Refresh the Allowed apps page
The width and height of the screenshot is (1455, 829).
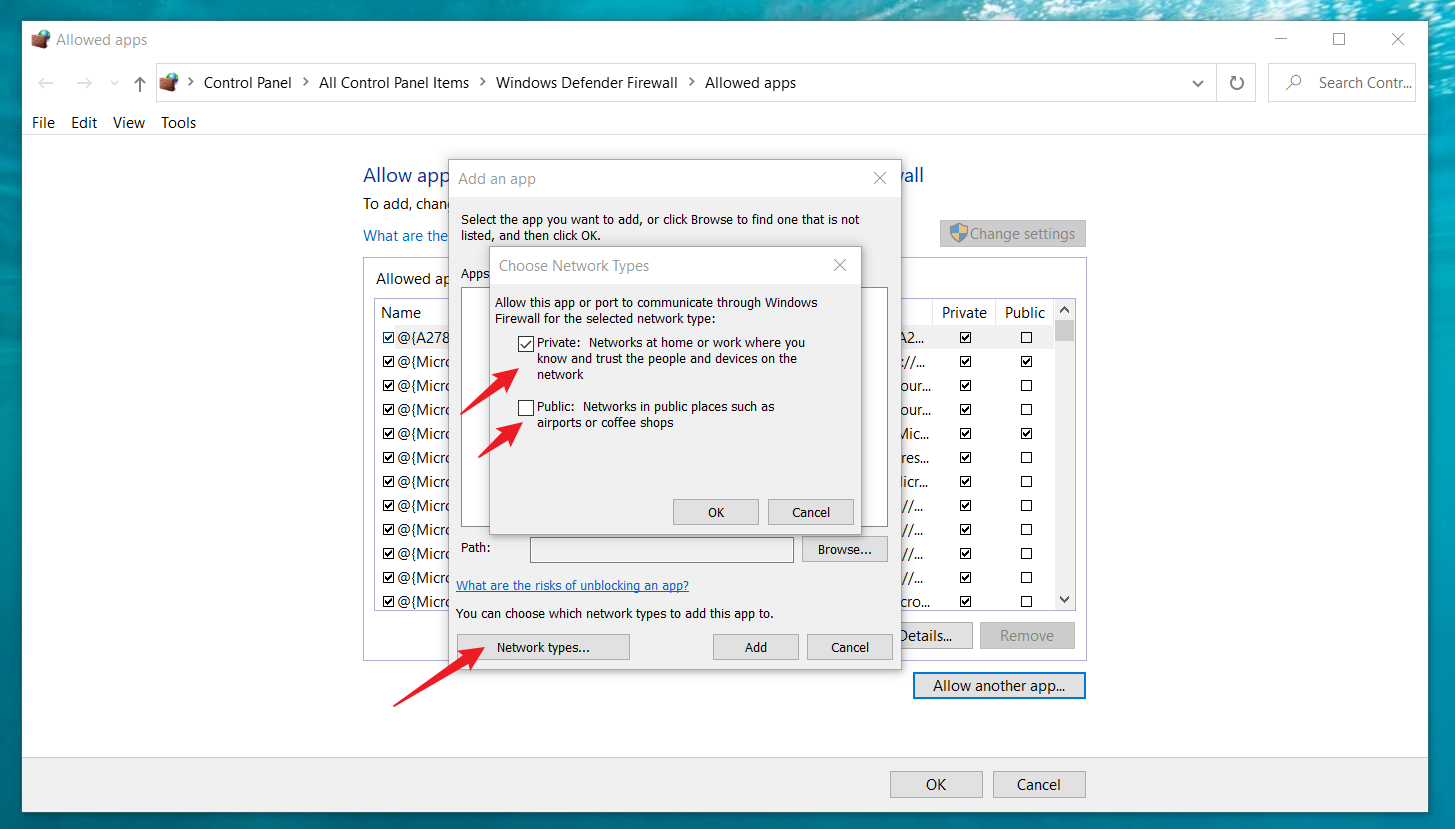click(x=1237, y=83)
